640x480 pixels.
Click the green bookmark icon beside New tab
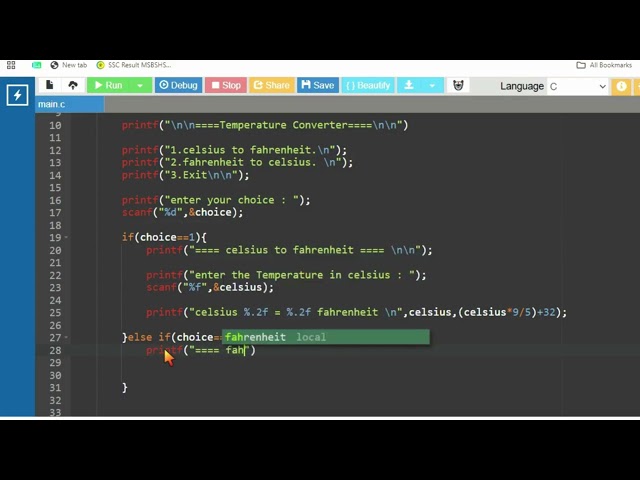(x=36, y=65)
